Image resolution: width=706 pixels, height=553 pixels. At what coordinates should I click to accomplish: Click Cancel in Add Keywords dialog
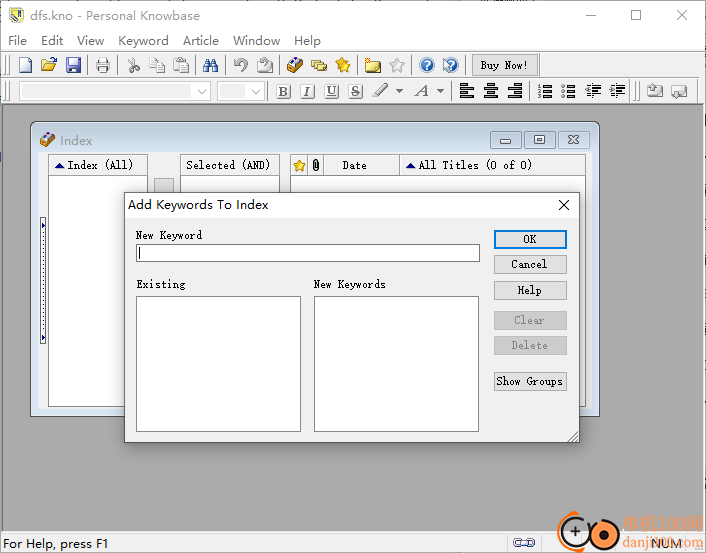tap(530, 264)
